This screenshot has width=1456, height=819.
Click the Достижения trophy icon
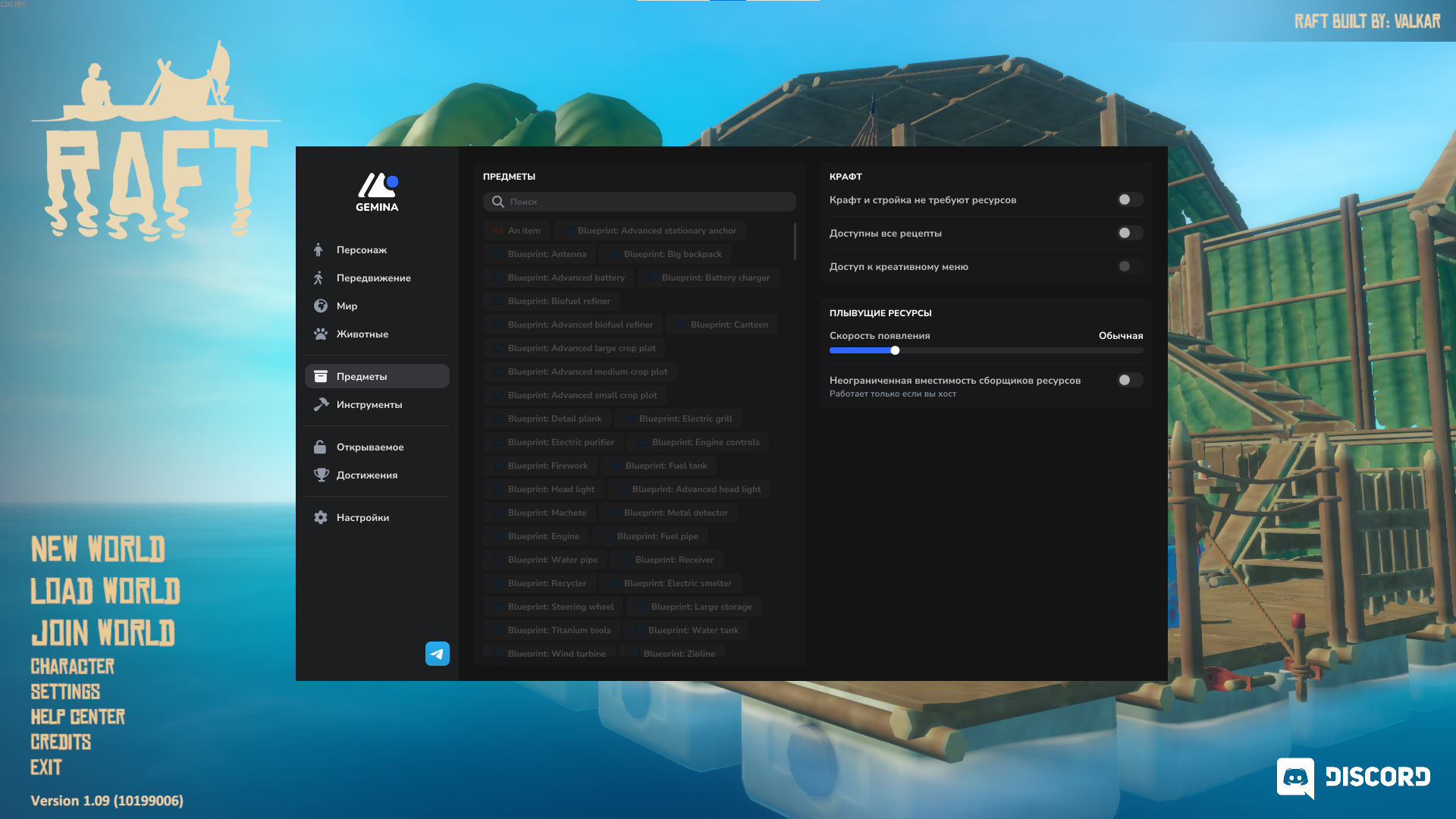(x=320, y=475)
